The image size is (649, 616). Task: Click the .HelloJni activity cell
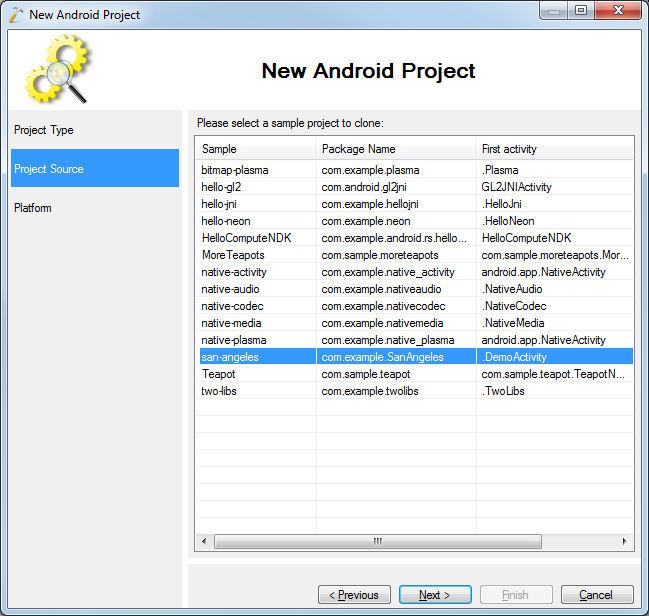(502, 204)
